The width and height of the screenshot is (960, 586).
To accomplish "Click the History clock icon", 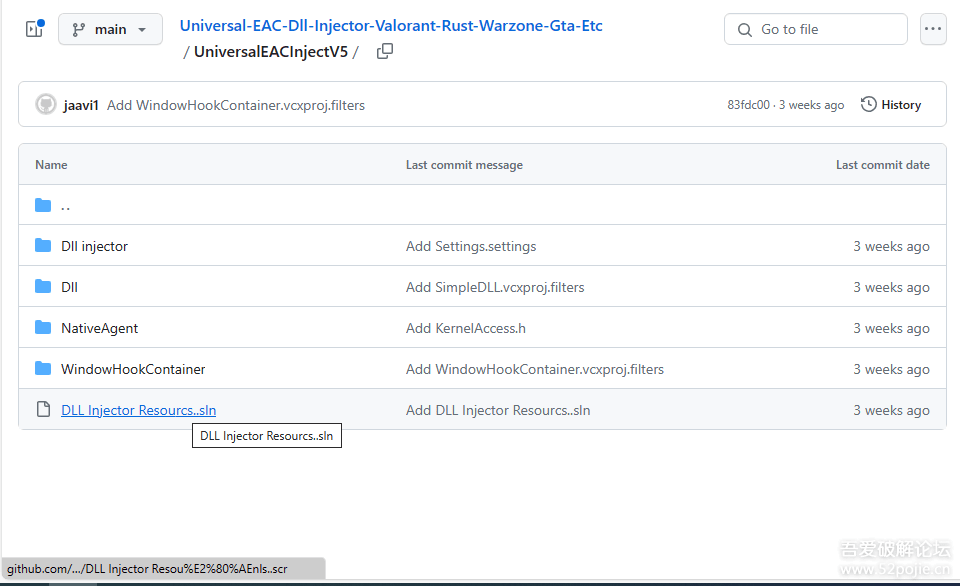I will click(x=868, y=104).
